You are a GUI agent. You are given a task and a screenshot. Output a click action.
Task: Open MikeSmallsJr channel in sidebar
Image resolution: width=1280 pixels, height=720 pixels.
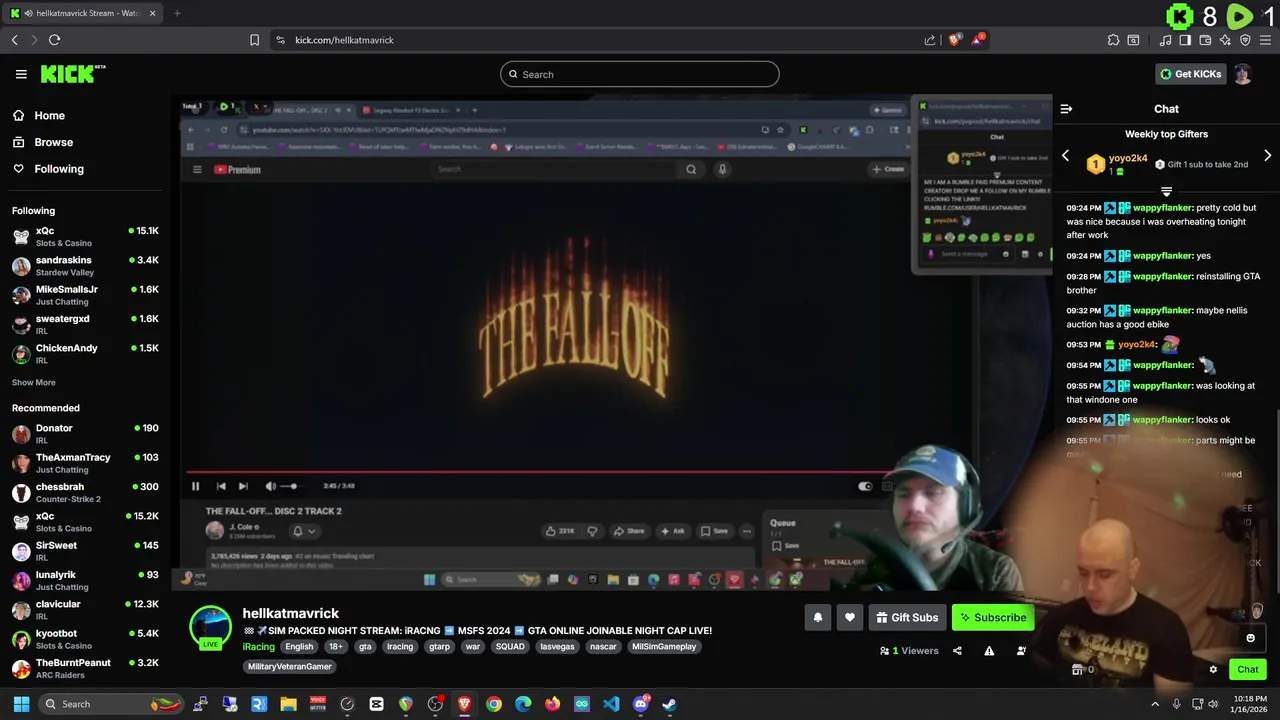pos(85,295)
